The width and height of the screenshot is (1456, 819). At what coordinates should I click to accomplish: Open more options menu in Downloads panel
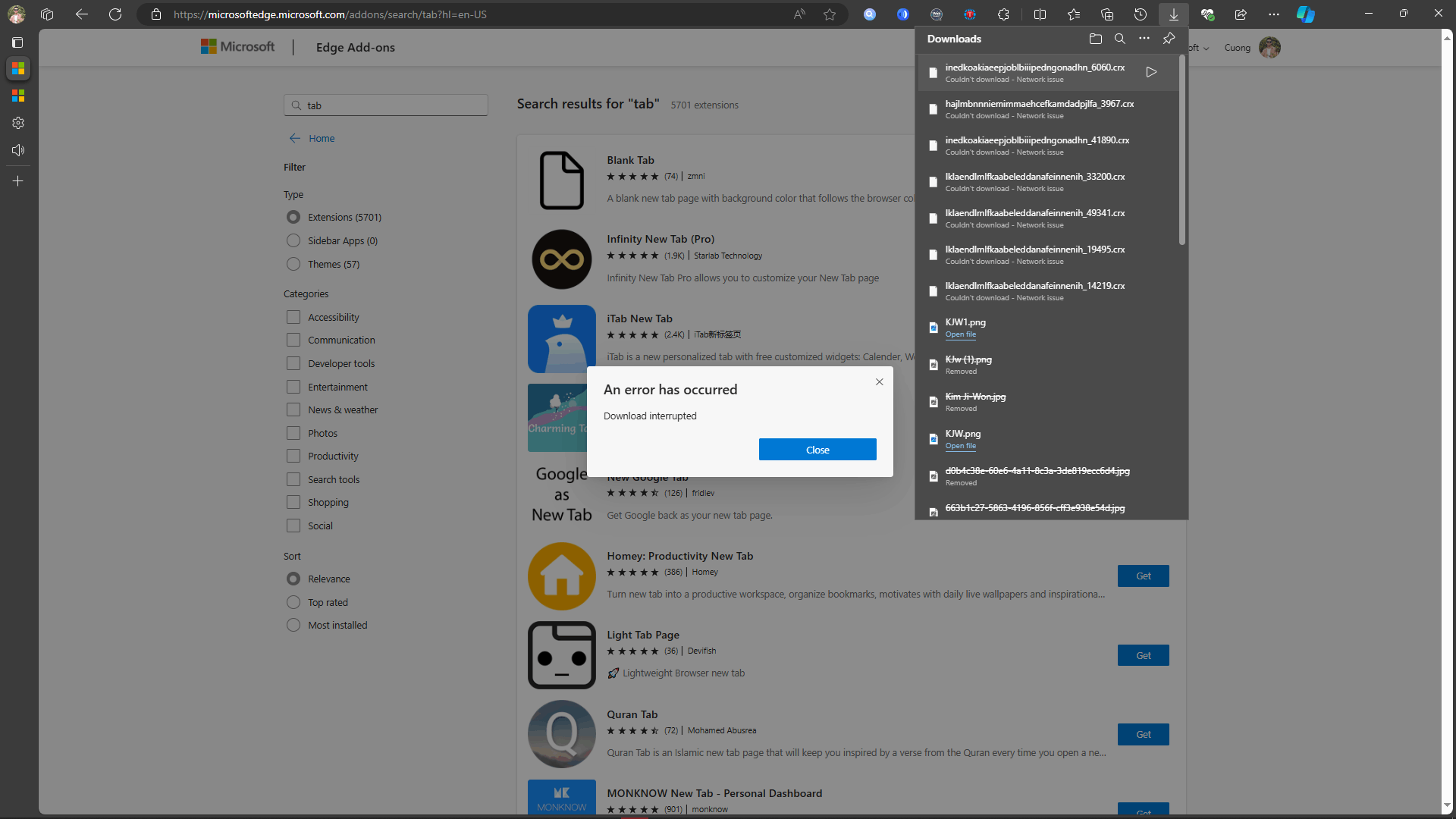click(1144, 39)
